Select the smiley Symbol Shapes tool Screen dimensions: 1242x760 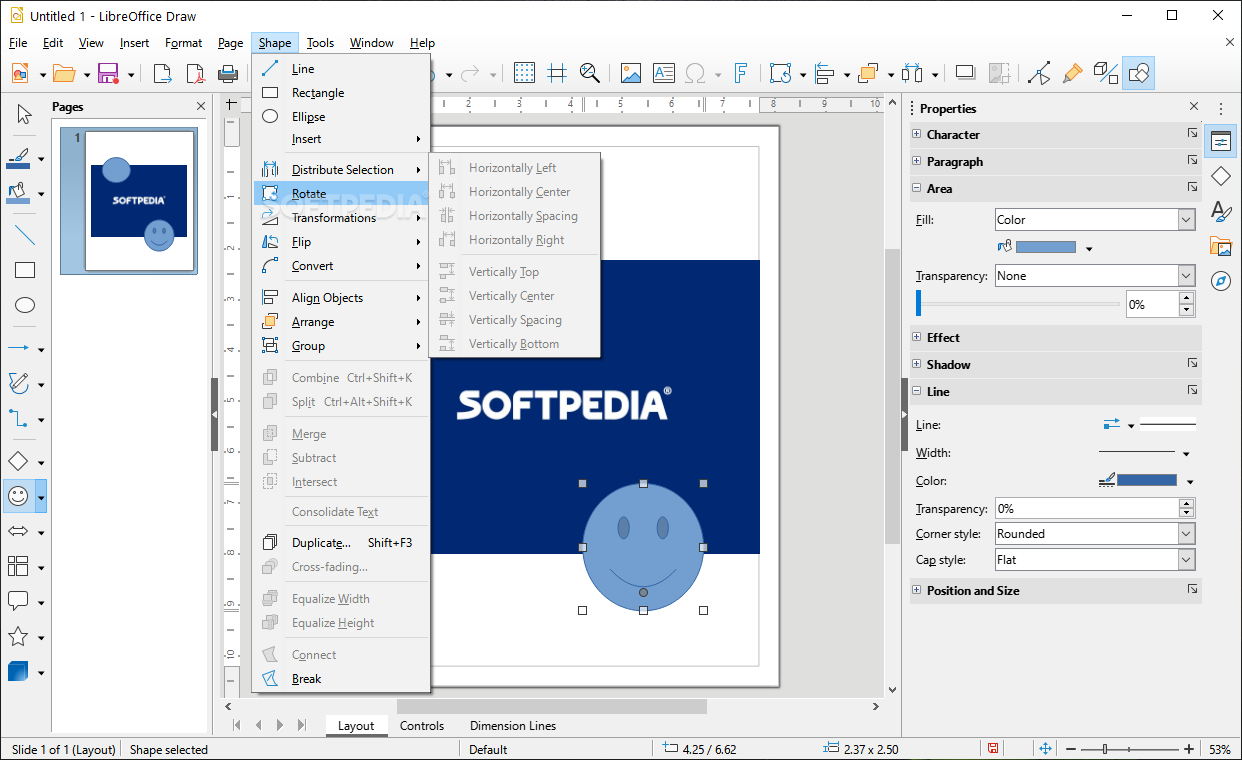(x=18, y=496)
